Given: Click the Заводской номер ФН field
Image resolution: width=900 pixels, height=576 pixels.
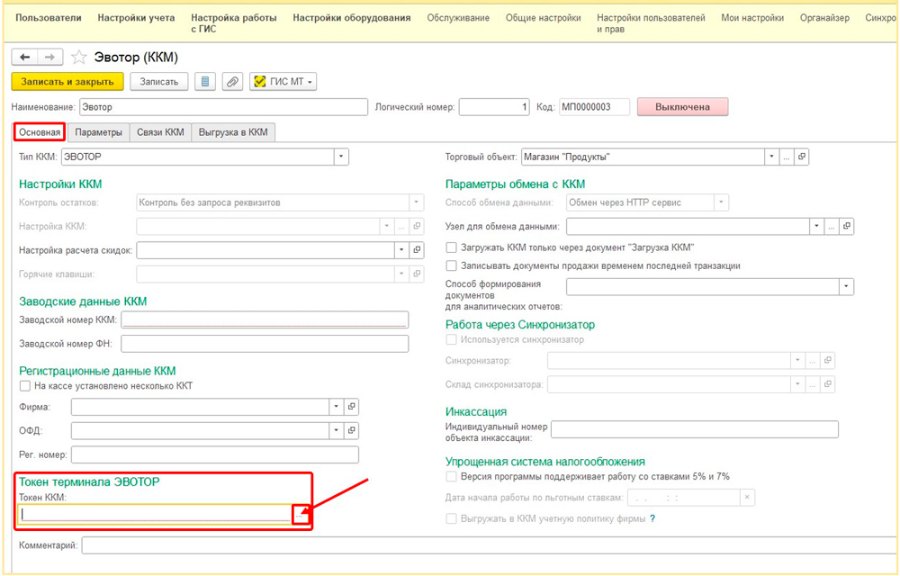Looking at the screenshot, I should coord(265,344).
